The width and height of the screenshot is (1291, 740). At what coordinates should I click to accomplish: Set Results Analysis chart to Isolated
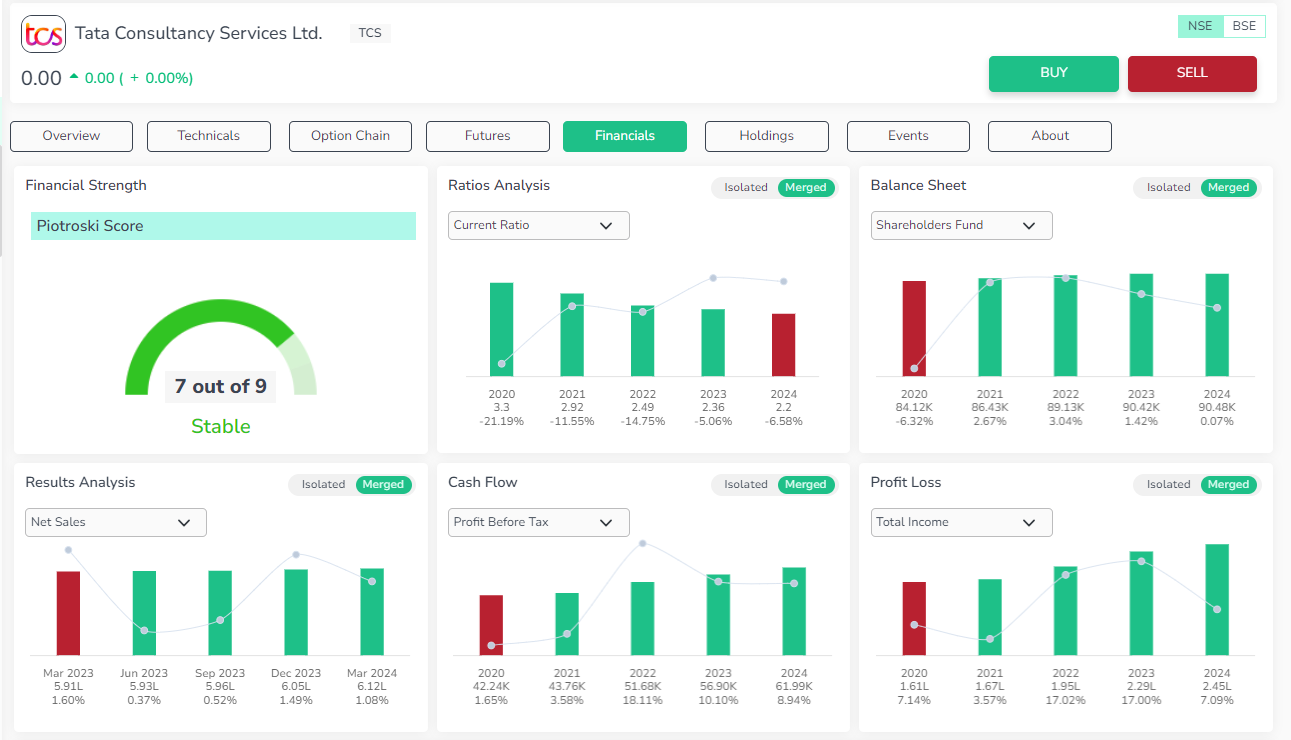click(324, 484)
